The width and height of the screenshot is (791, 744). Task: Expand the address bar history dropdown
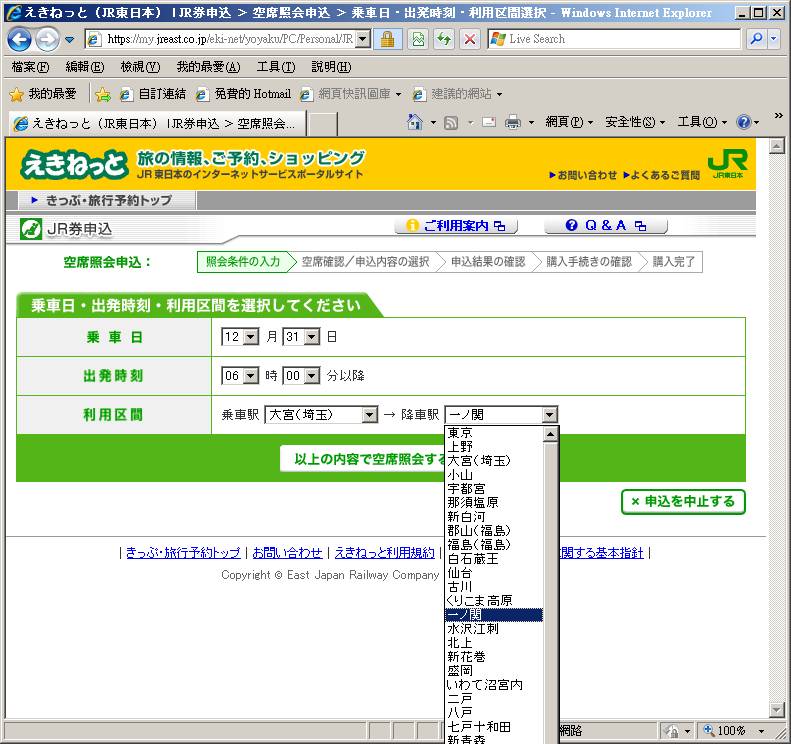coord(362,39)
